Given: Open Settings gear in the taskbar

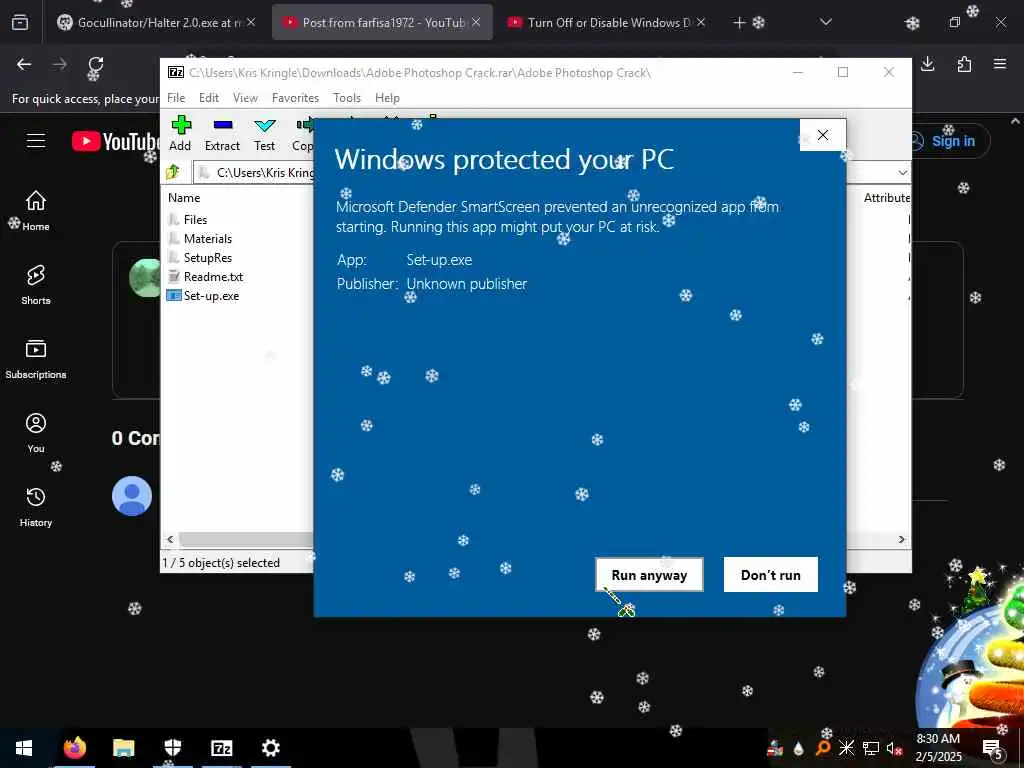Looking at the screenshot, I should [x=270, y=748].
